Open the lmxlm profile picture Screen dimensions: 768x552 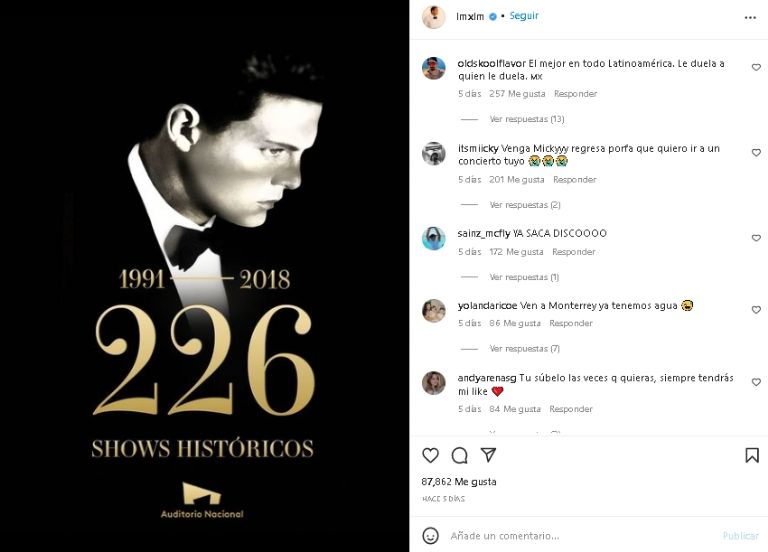tap(433, 17)
